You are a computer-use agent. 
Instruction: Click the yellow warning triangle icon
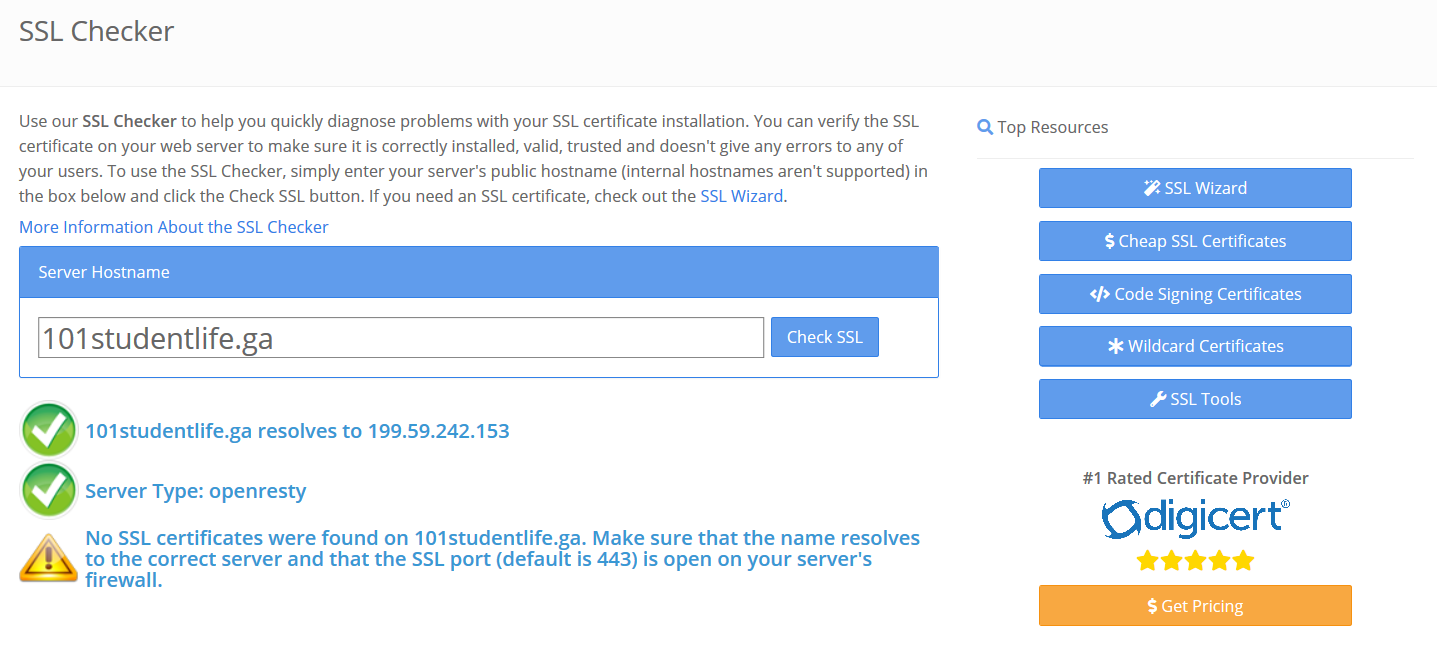click(x=49, y=559)
